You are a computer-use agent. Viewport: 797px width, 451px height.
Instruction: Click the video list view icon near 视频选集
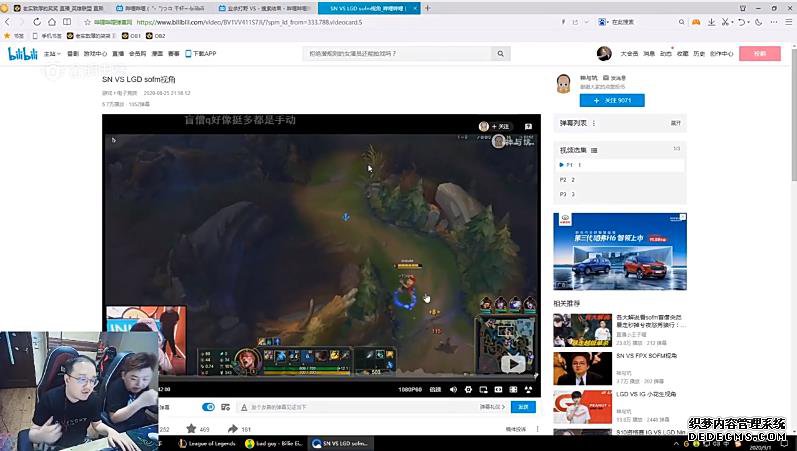pos(594,150)
